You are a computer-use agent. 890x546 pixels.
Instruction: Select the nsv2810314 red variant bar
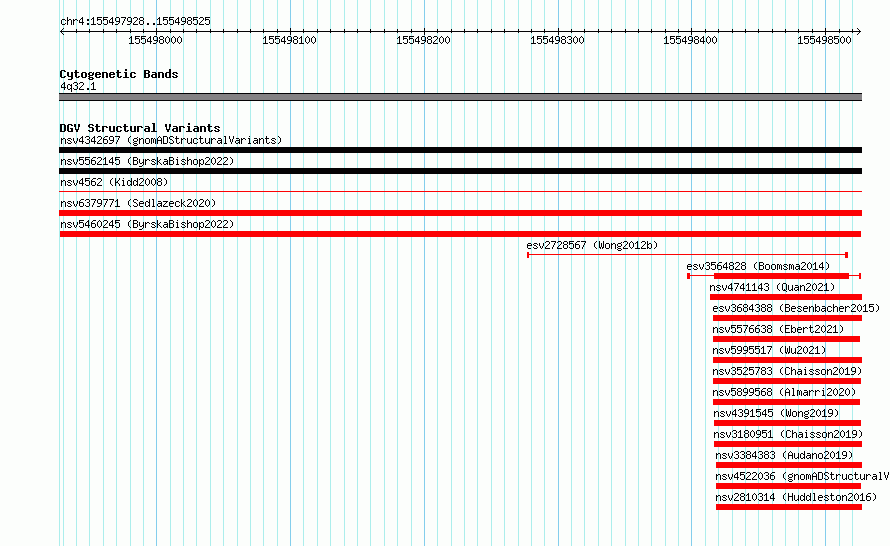pyautogui.click(x=789, y=507)
